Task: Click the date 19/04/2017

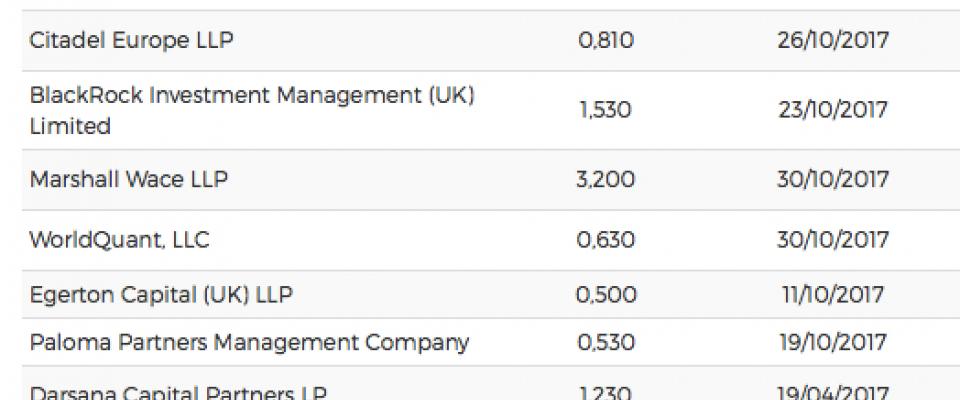Action: [x=833, y=392]
